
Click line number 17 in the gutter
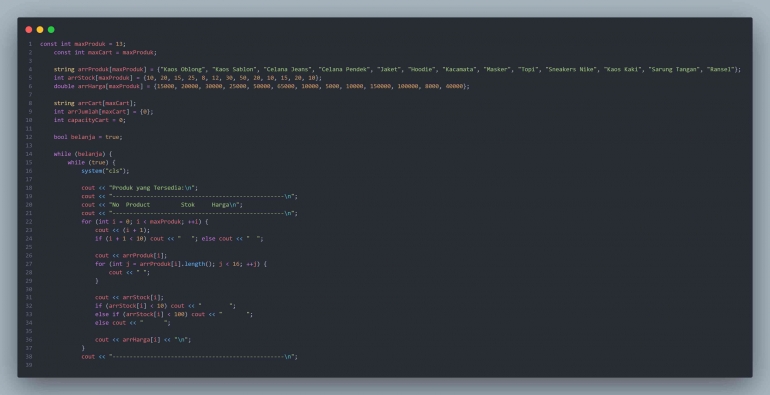click(29, 179)
